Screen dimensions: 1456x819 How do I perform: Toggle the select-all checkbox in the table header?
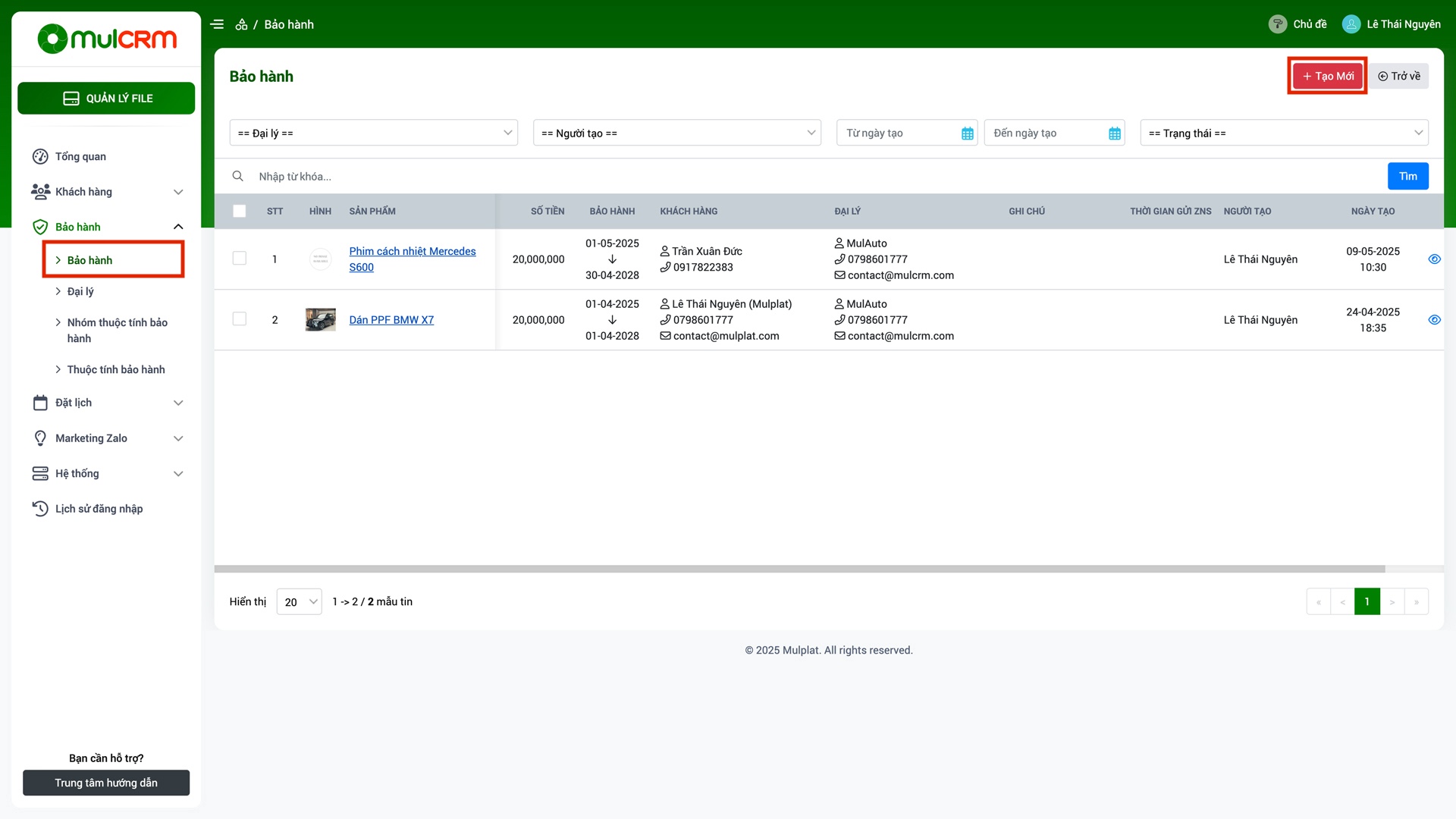point(240,212)
